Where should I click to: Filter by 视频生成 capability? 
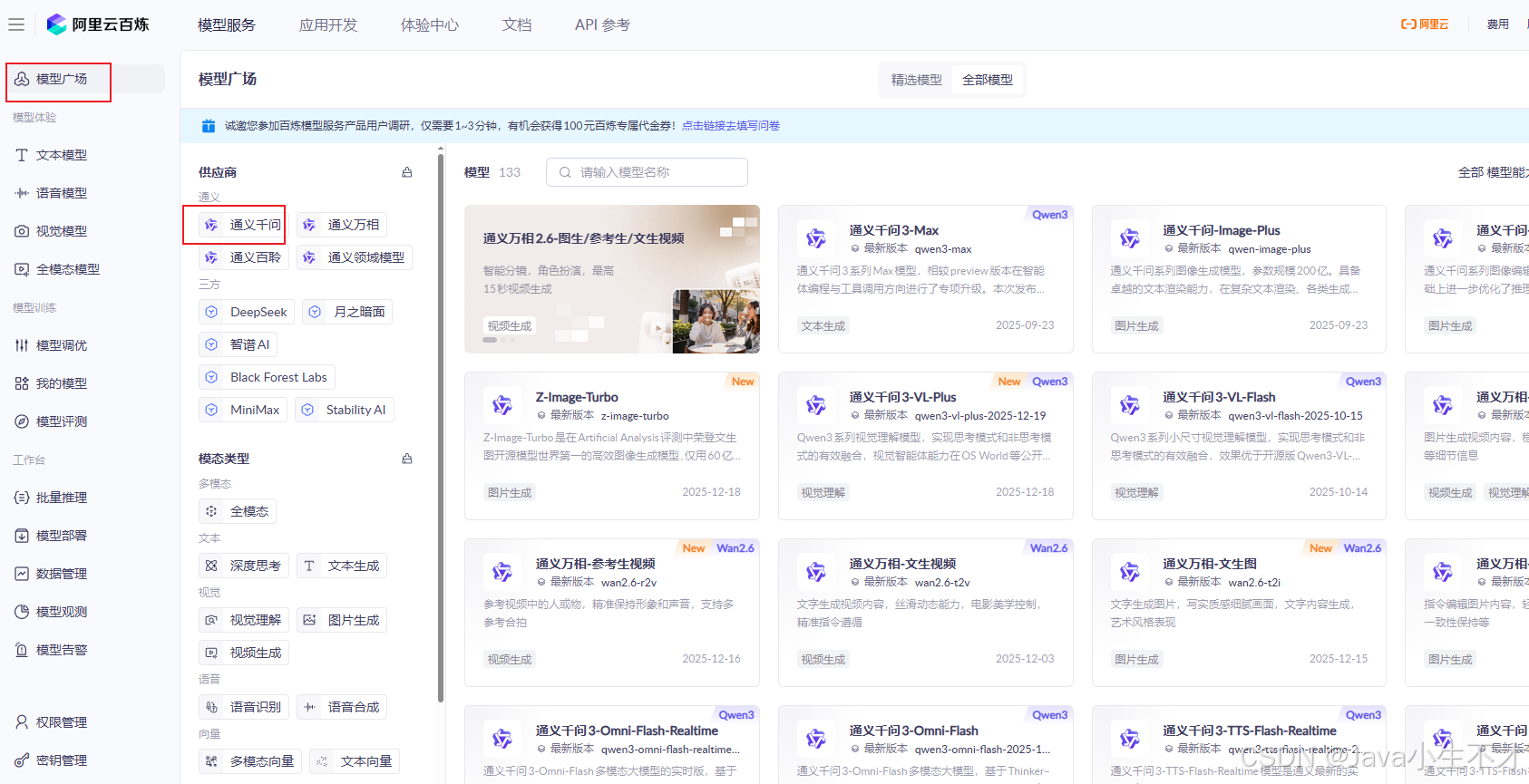coord(244,653)
